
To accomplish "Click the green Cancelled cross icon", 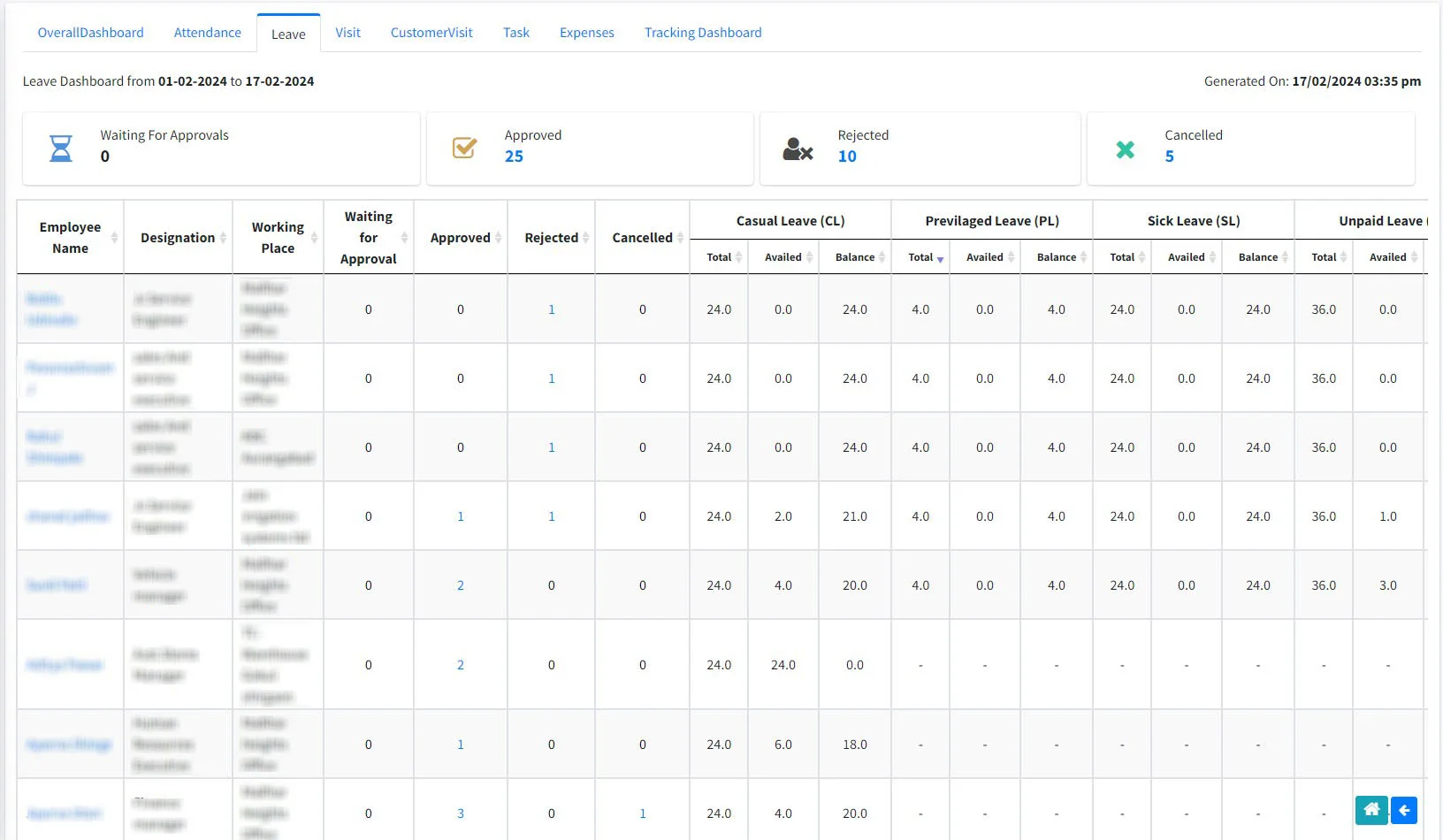I will pos(1125,149).
